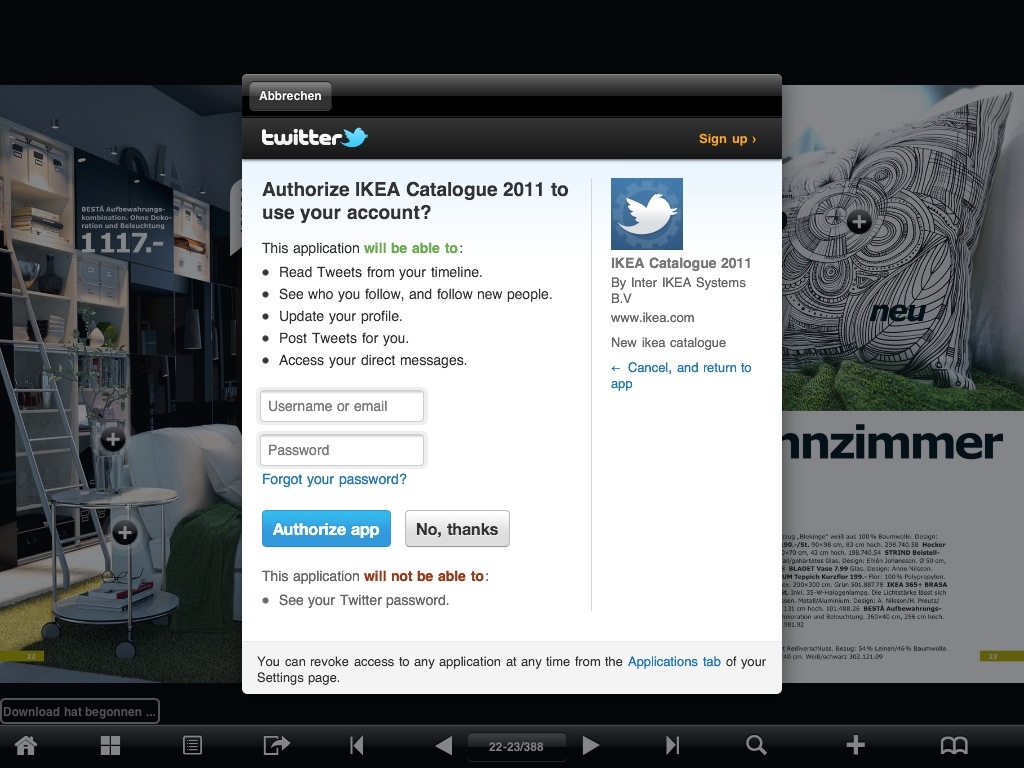This screenshot has width=1024, height=768.
Task: Jump to last page of catalogue
Action: pyautogui.click(x=673, y=745)
